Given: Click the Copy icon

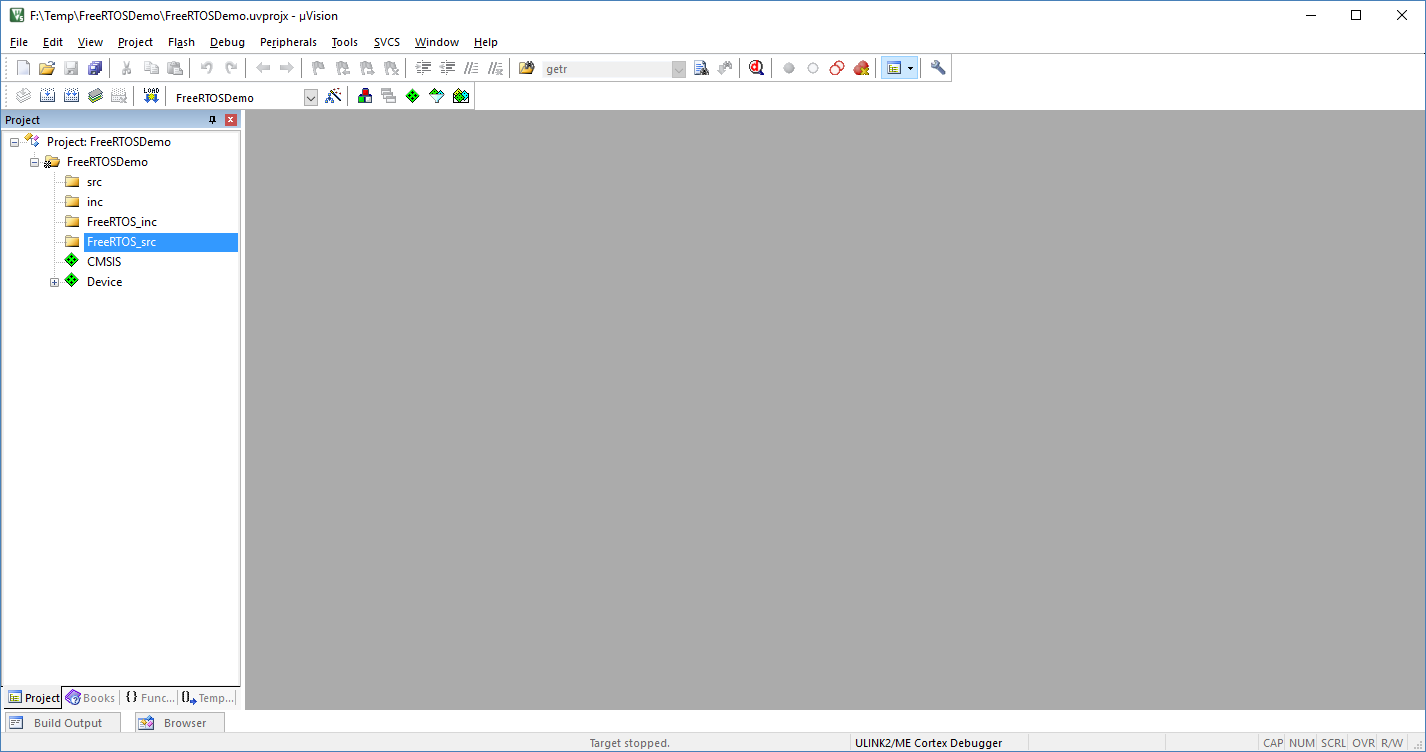Looking at the screenshot, I should (151, 68).
